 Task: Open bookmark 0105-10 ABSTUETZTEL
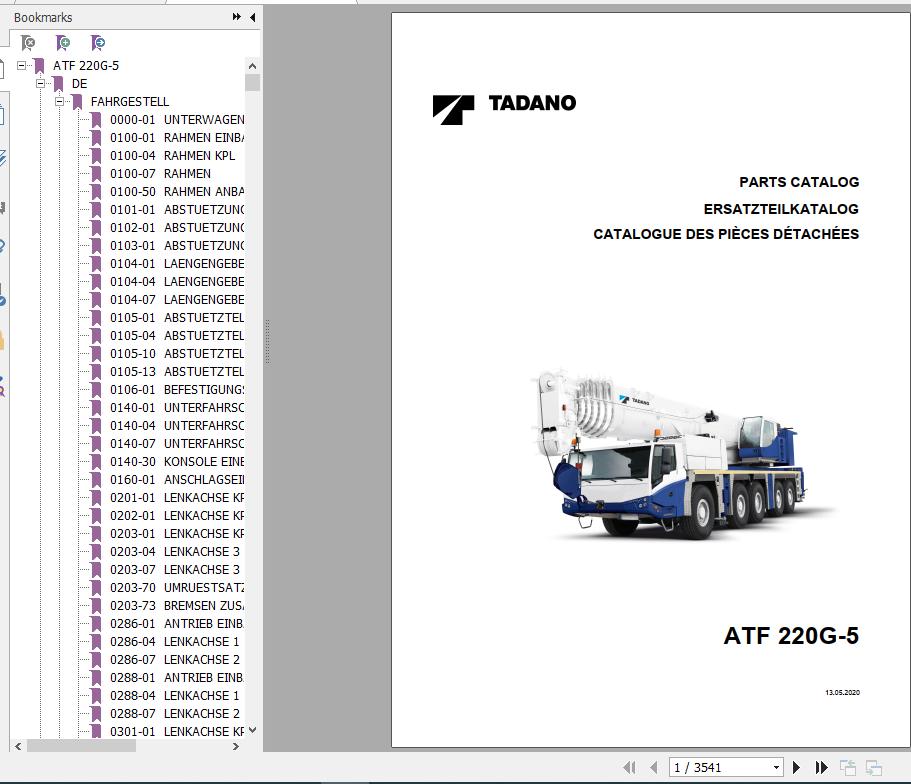(177, 354)
